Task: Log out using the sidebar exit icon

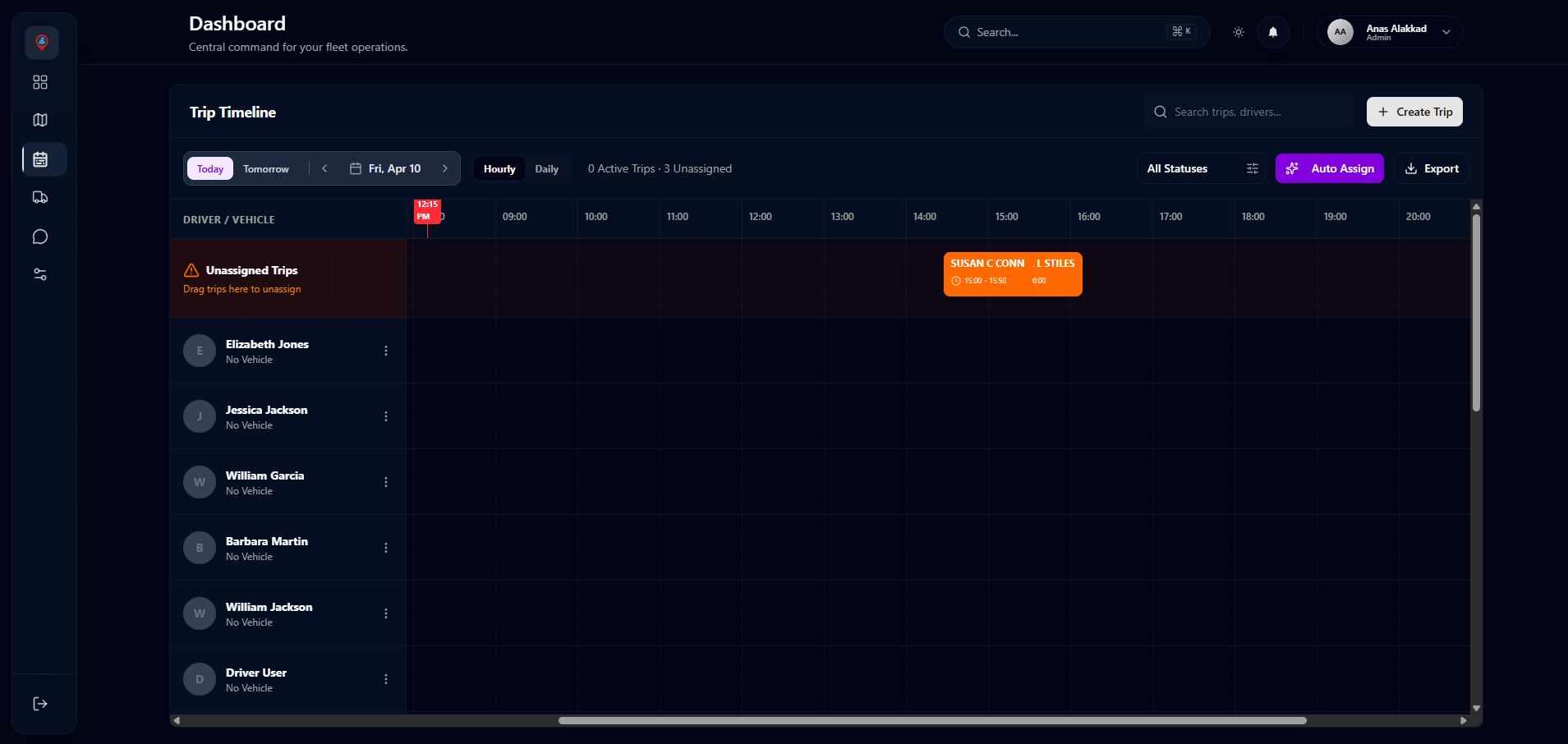Action: tap(39, 703)
